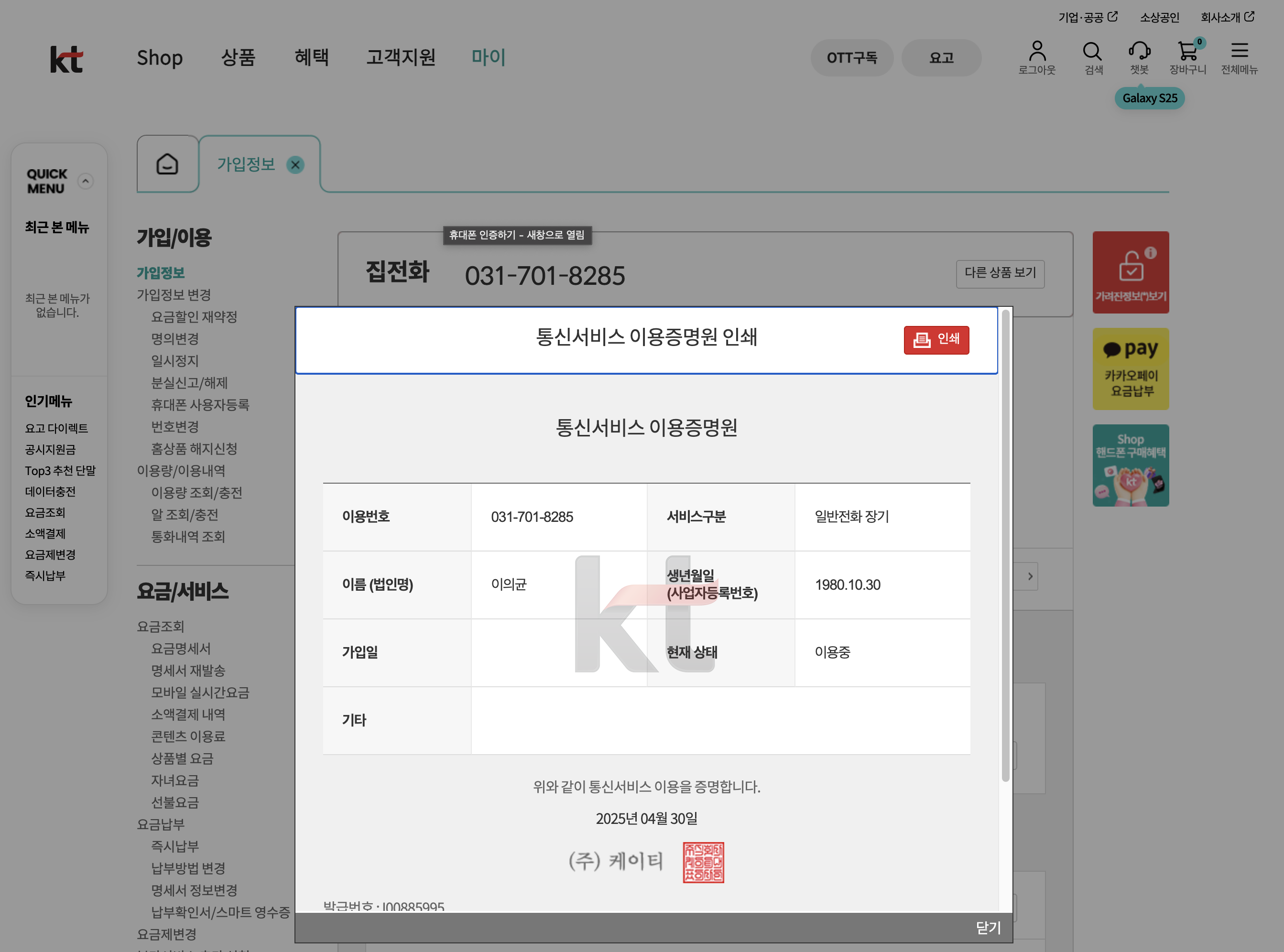The height and width of the screenshot is (952, 1284).
Task: Open the 회사소개 external link
Action: [x=1227, y=17]
